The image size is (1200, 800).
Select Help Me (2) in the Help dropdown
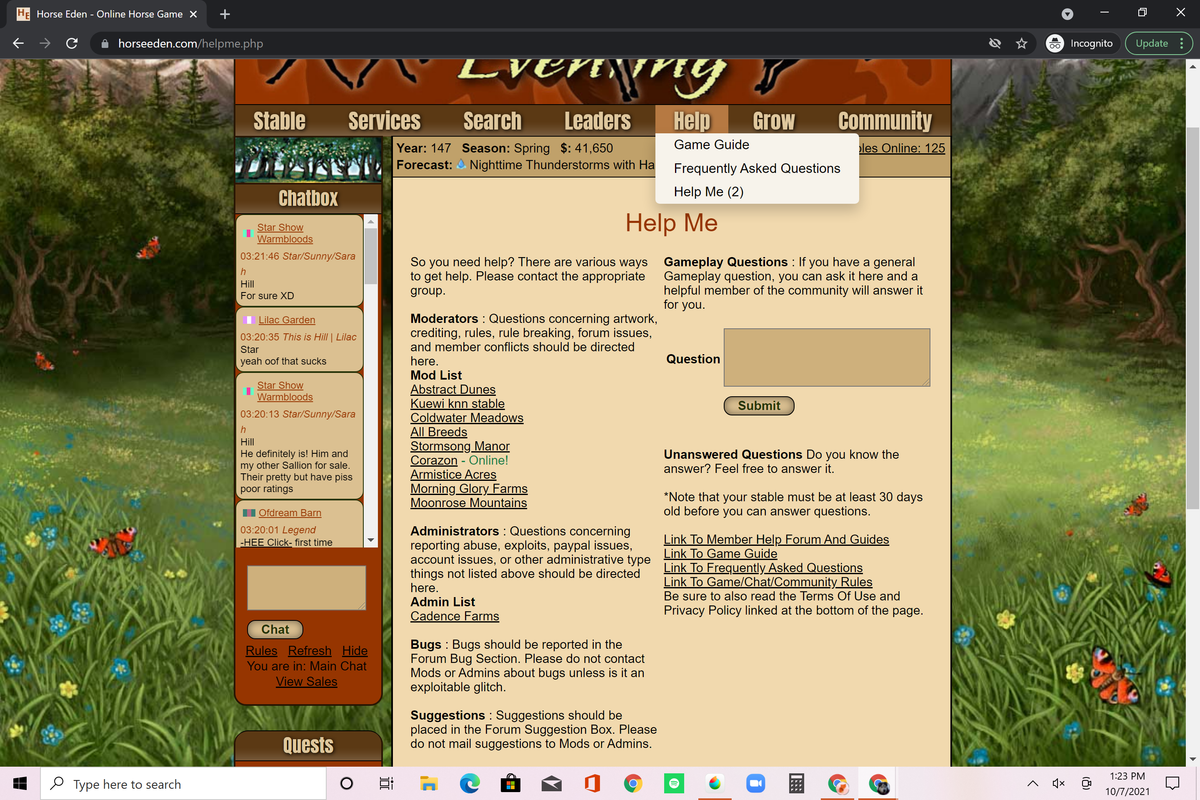[x=709, y=191]
